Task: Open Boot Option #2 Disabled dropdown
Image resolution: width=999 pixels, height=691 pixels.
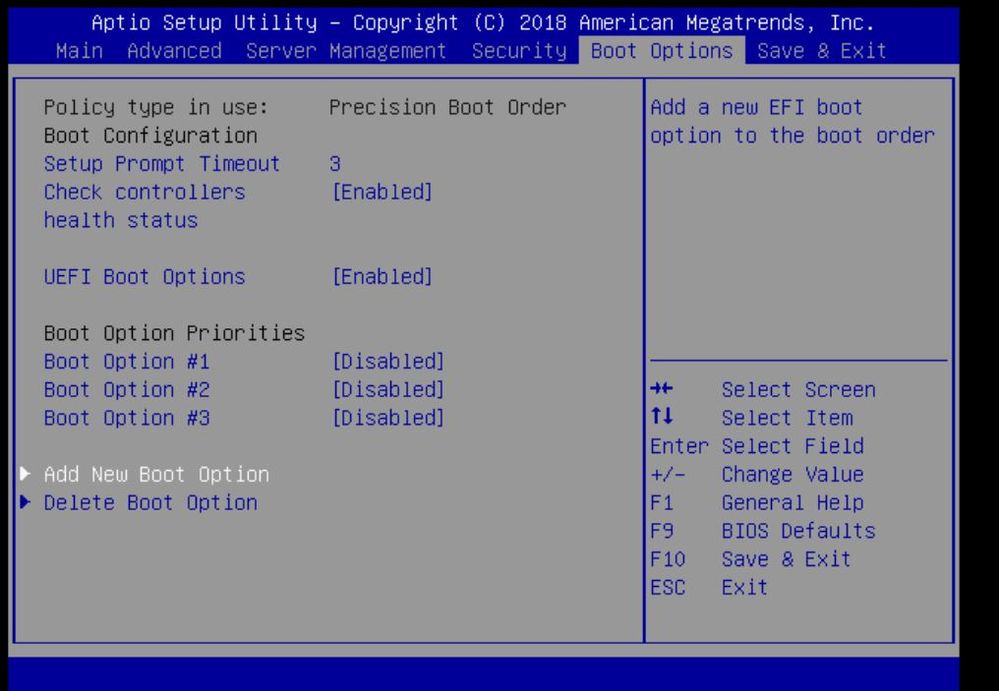Action: (388, 389)
